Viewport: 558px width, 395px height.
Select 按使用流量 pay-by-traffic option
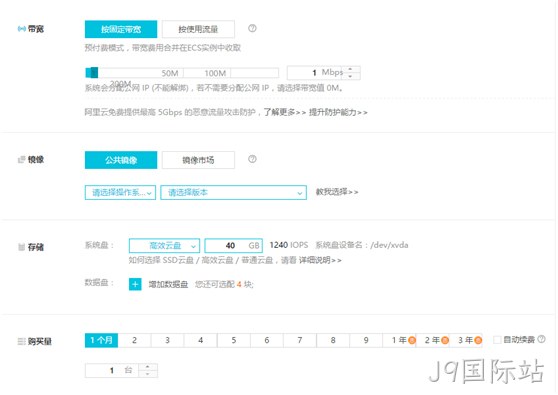tap(198, 29)
